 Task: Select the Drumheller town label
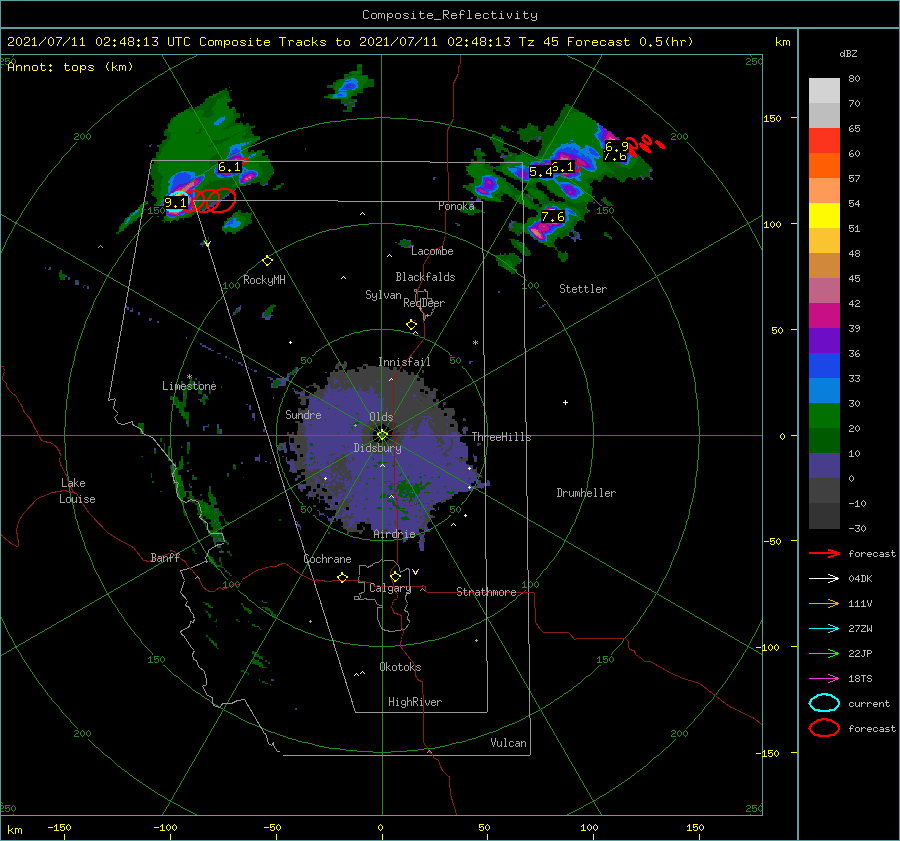click(586, 493)
